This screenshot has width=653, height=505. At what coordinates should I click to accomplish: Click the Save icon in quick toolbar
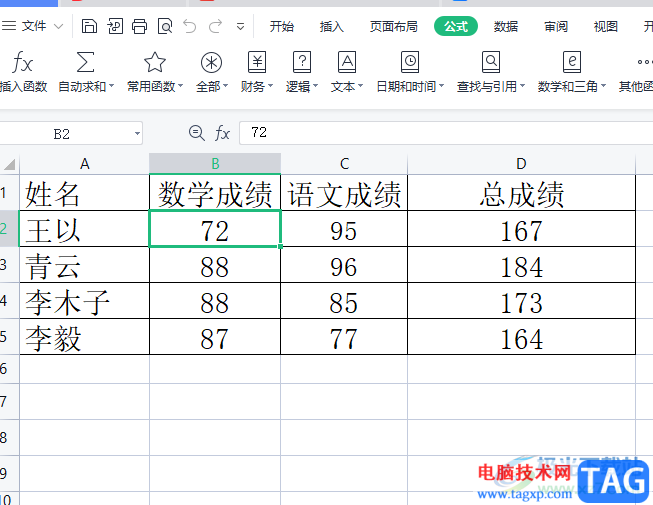pos(89,26)
